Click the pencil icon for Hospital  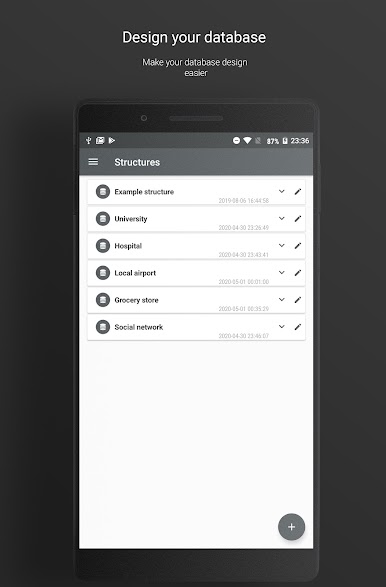pos(298,246)
